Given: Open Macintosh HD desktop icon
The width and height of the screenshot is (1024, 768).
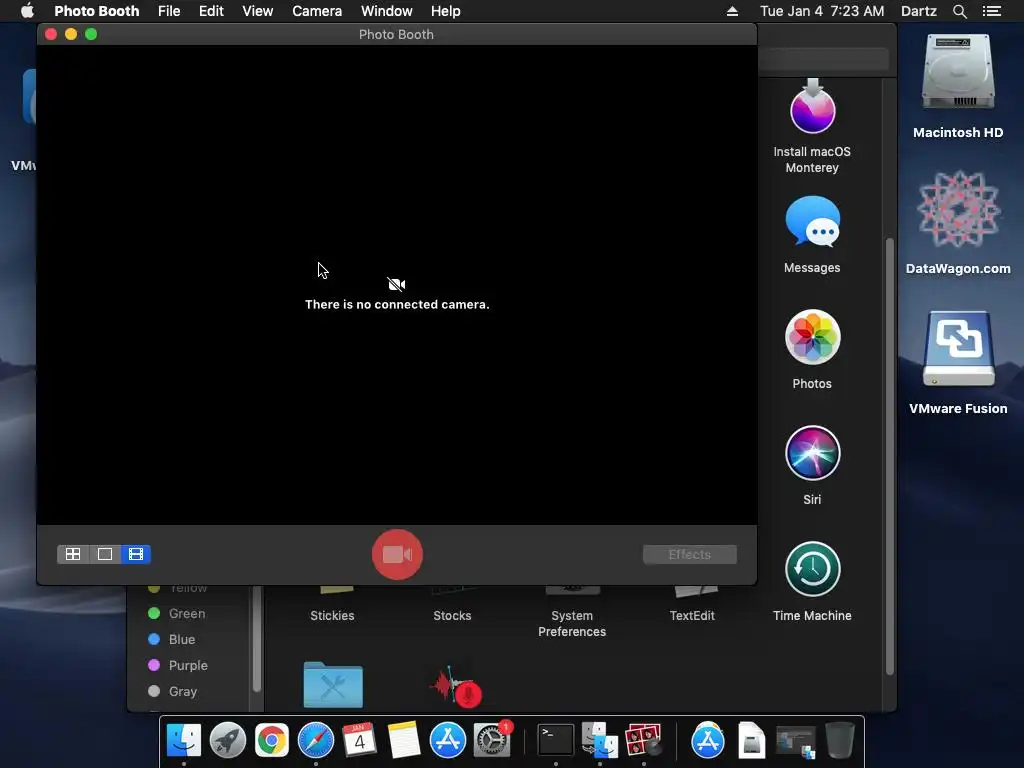Looking at the screenshot, I should [x=958, y=73].
